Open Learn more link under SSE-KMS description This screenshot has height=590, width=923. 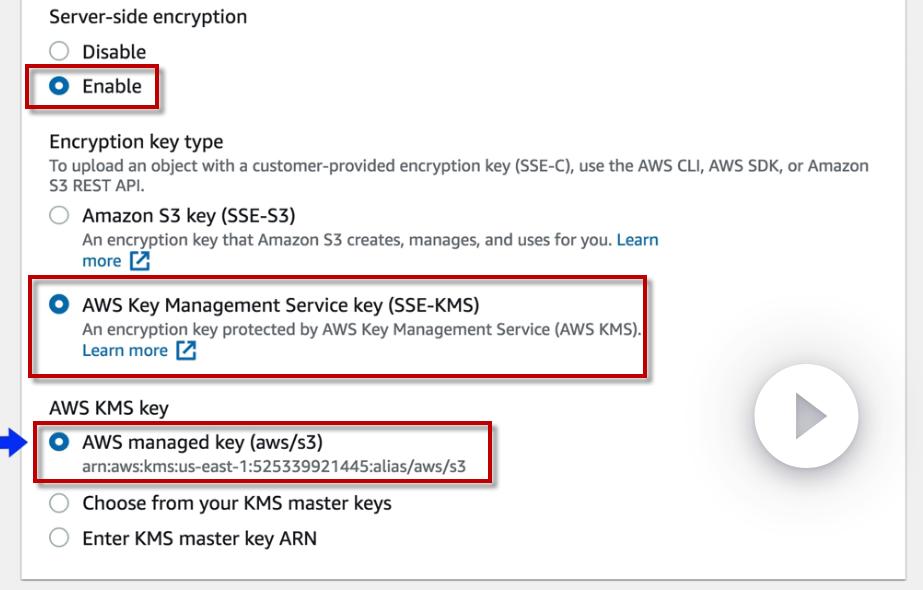click(x=125, y=351)
